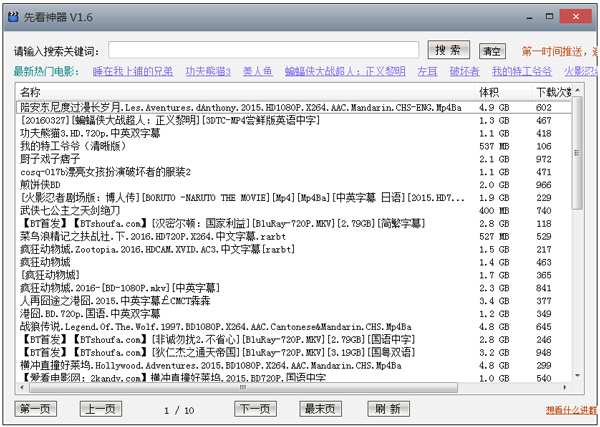Select row 人再囧途之港囧.2015.中英字幕
Screen dimensions: 600x427
294,301
